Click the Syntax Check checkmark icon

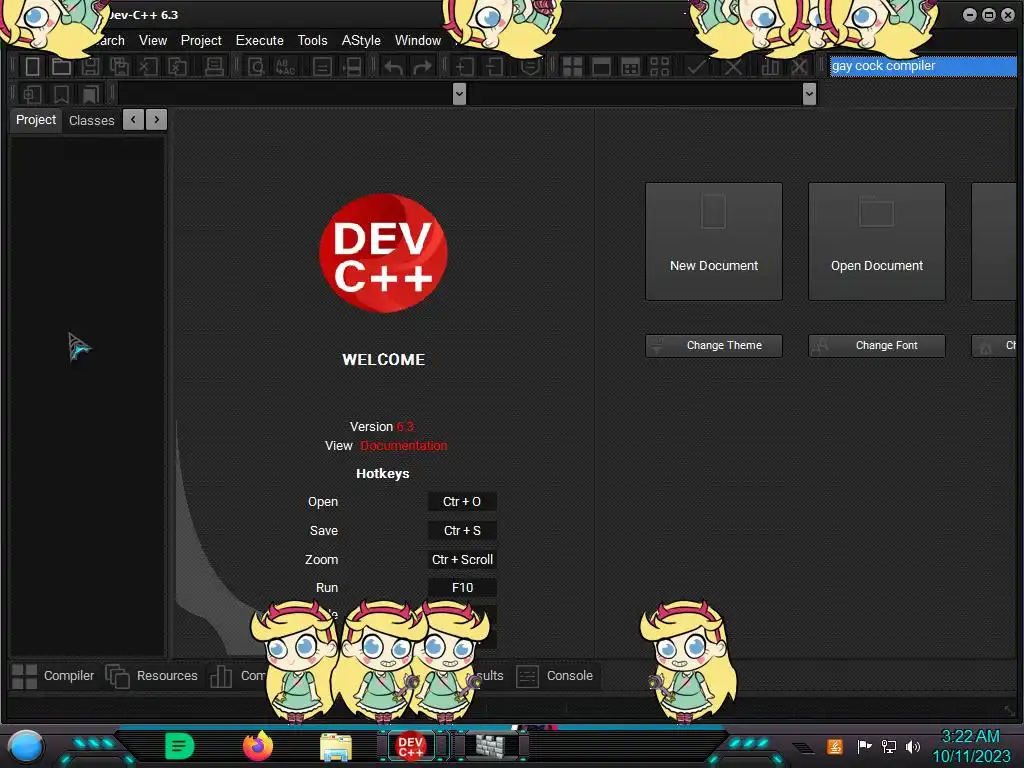tap(696, 67)
